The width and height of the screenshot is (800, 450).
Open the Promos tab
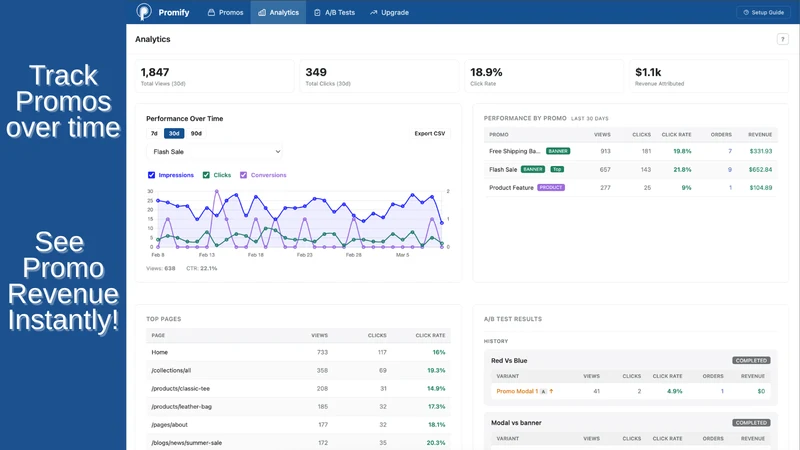[x=225, y=12]
